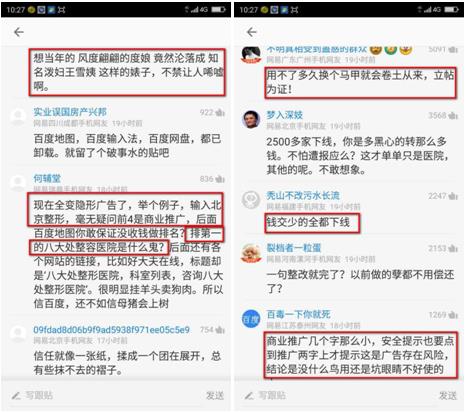Tap 梦入深妓's avatar picture
The height and width of the screenshot is (414, 469).
coord(251,120)
